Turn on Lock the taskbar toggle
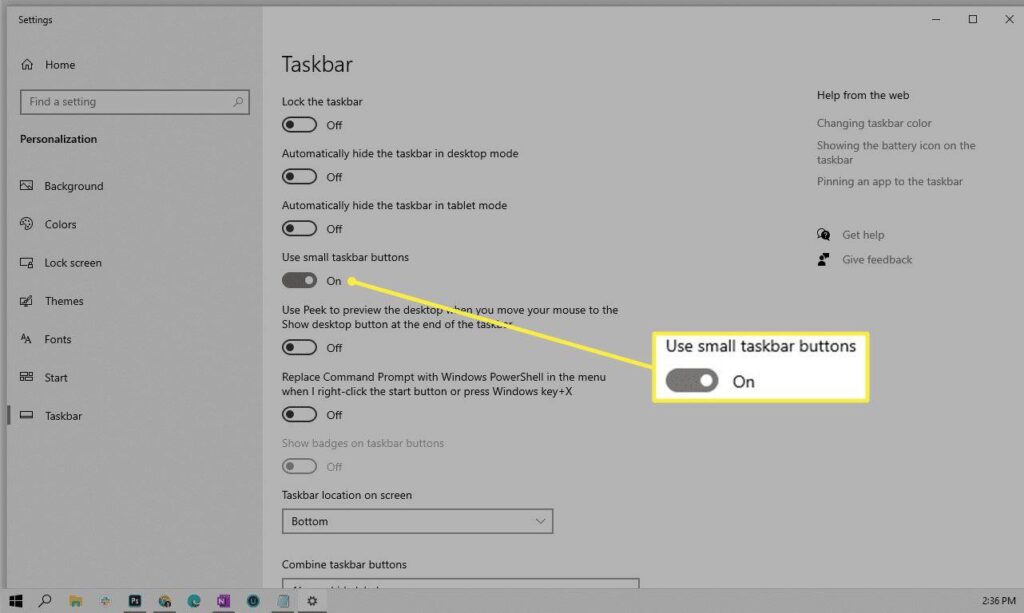Screen dimensions: 1024x613 coord(299,125)
